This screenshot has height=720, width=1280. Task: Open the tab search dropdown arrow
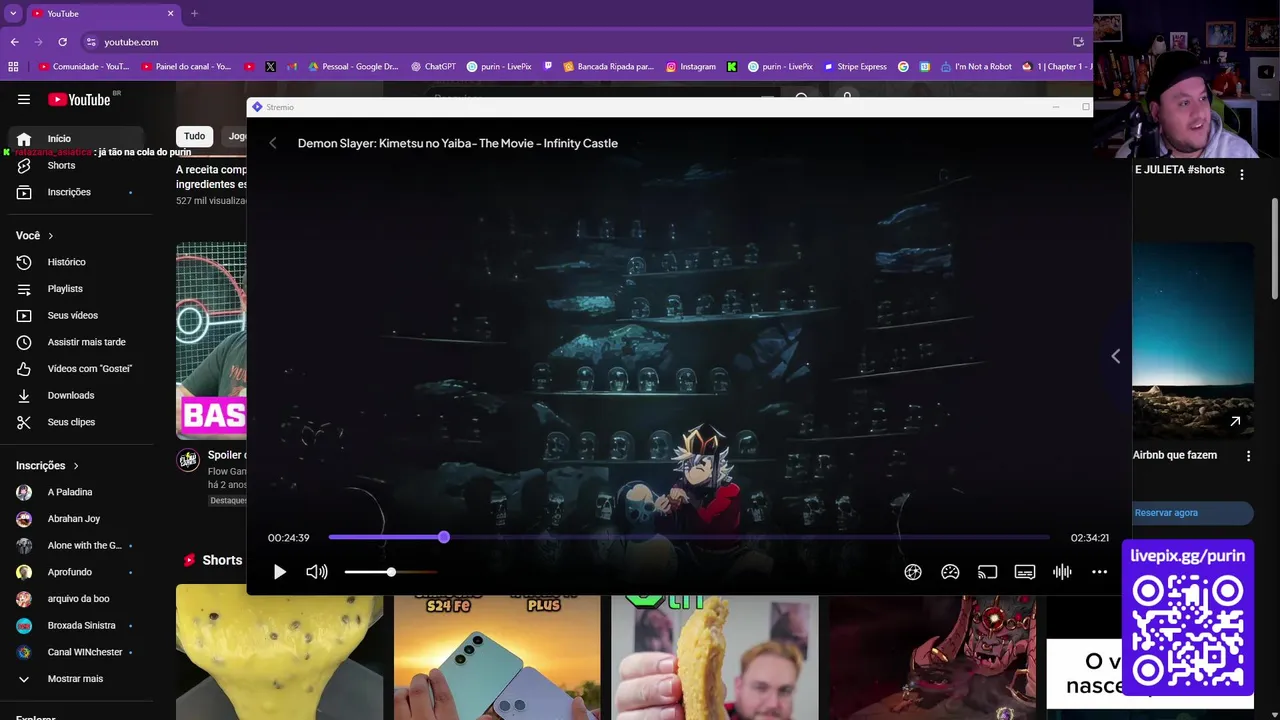13,13
